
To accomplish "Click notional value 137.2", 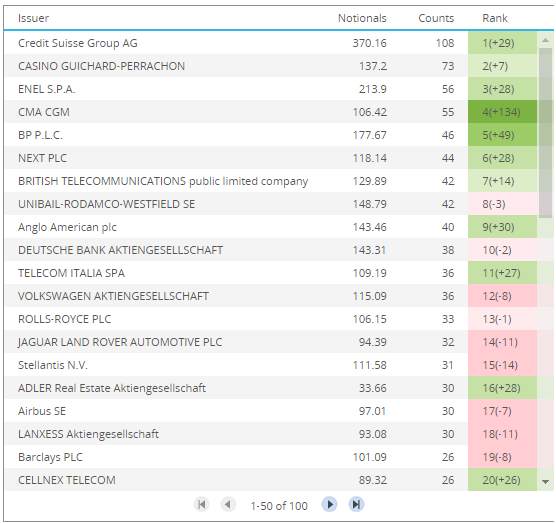I will pos(373,66).
